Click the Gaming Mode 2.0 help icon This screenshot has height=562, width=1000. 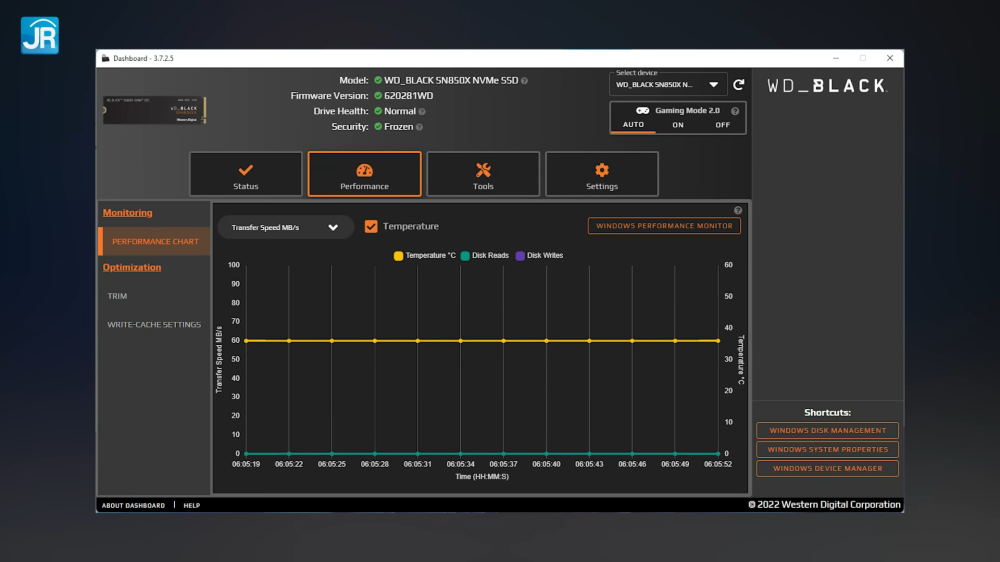(735, 111)
